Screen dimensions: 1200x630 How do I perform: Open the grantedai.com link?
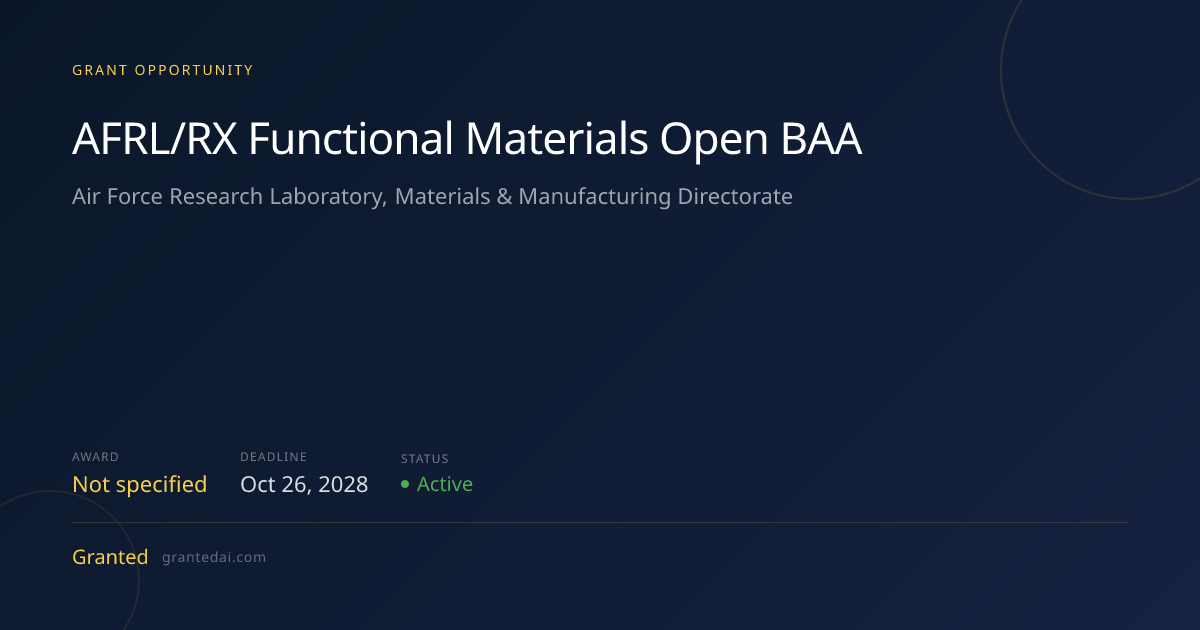pyautogui.click(x=214, y=558)
